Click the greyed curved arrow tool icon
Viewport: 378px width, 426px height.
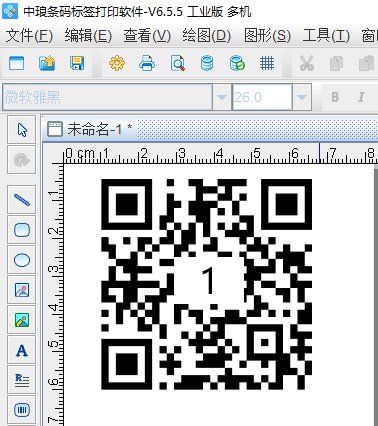coord(22,160)
